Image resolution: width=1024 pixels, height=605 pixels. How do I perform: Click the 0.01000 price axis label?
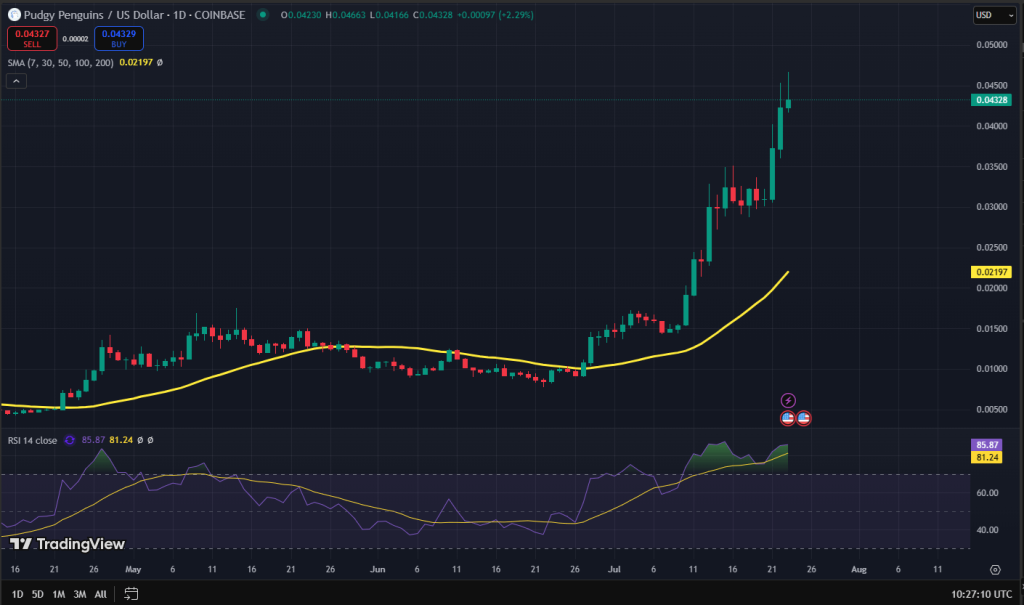pyautogui.click(x=991, y=369)
